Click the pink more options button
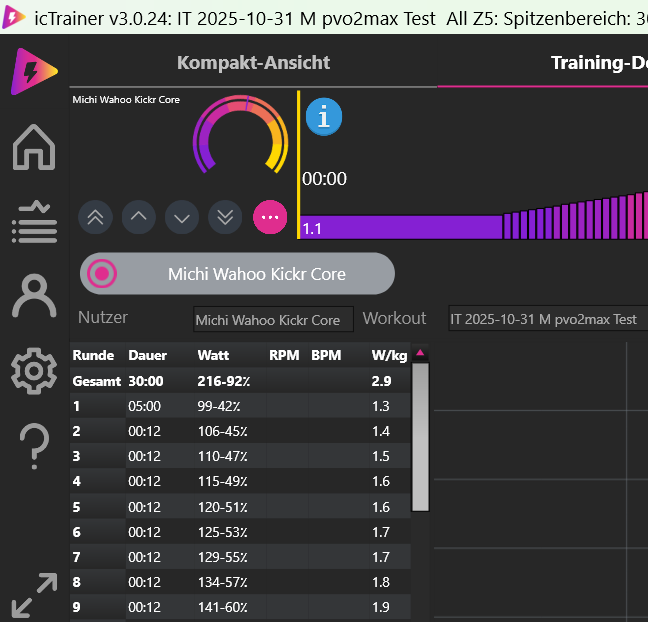This screenshot has width=648, height=622. point(270,216)
